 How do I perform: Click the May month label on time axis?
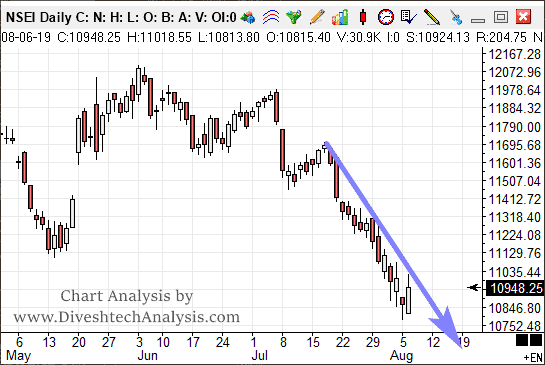(x=18, y=356)
